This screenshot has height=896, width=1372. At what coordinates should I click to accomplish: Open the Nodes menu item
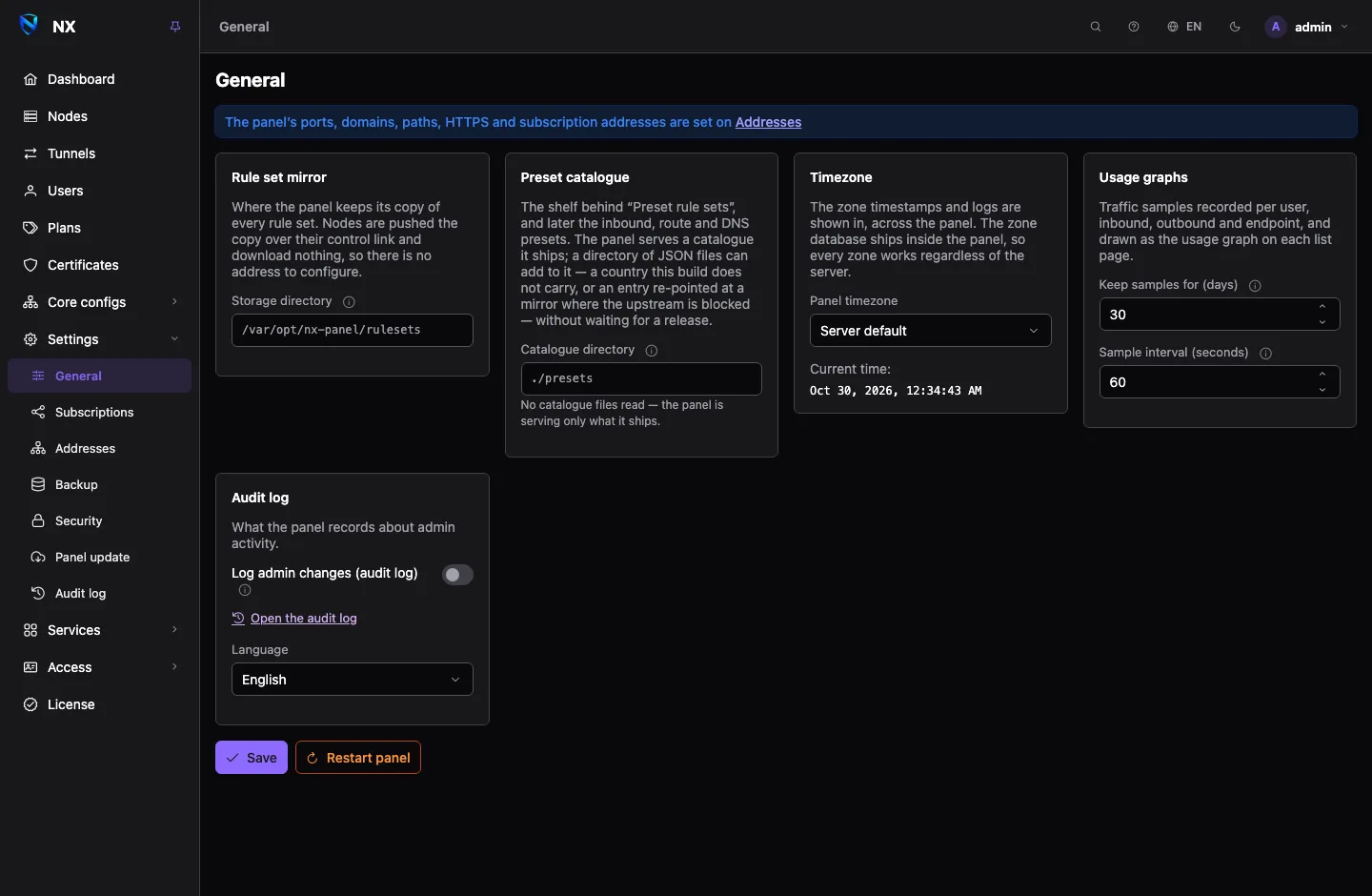[x=100, y=116]
